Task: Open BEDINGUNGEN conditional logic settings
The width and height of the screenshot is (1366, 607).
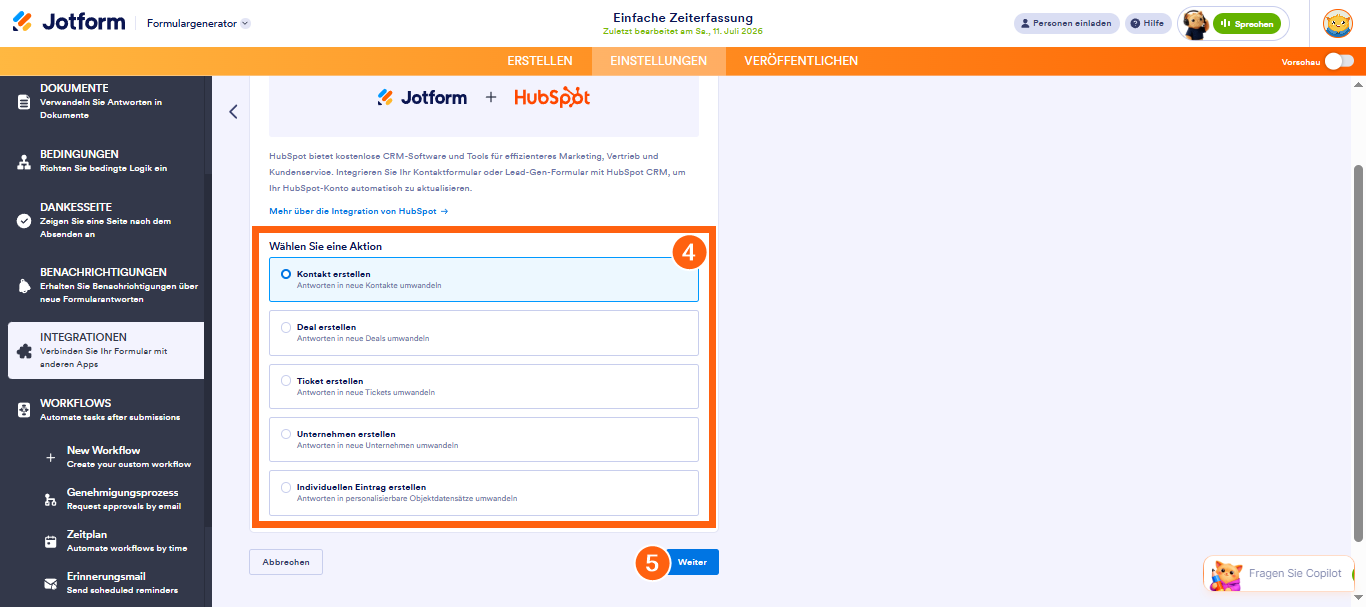Action: (106, 161)
